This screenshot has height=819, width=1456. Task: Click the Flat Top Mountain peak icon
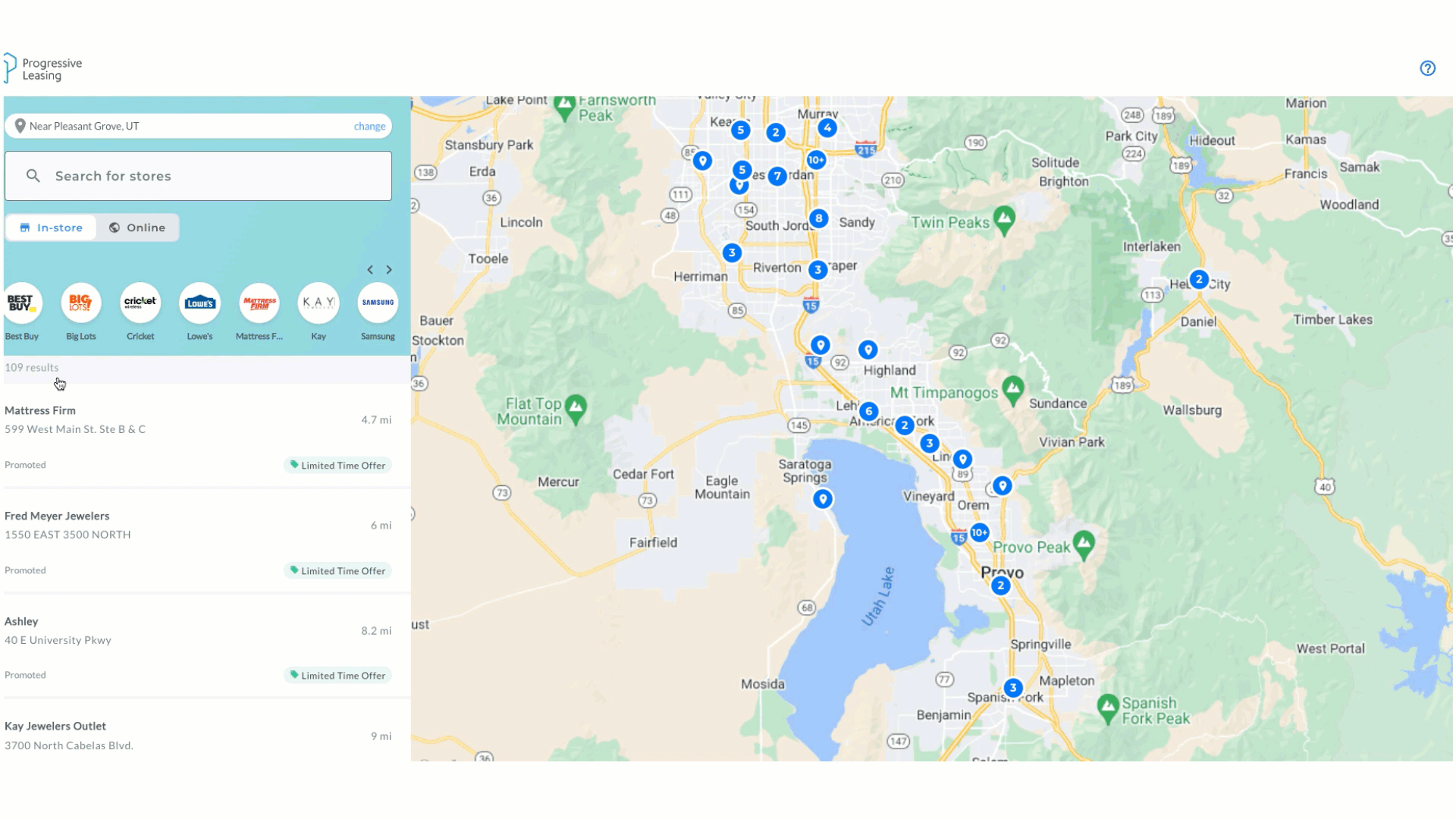tap(576, 409)
